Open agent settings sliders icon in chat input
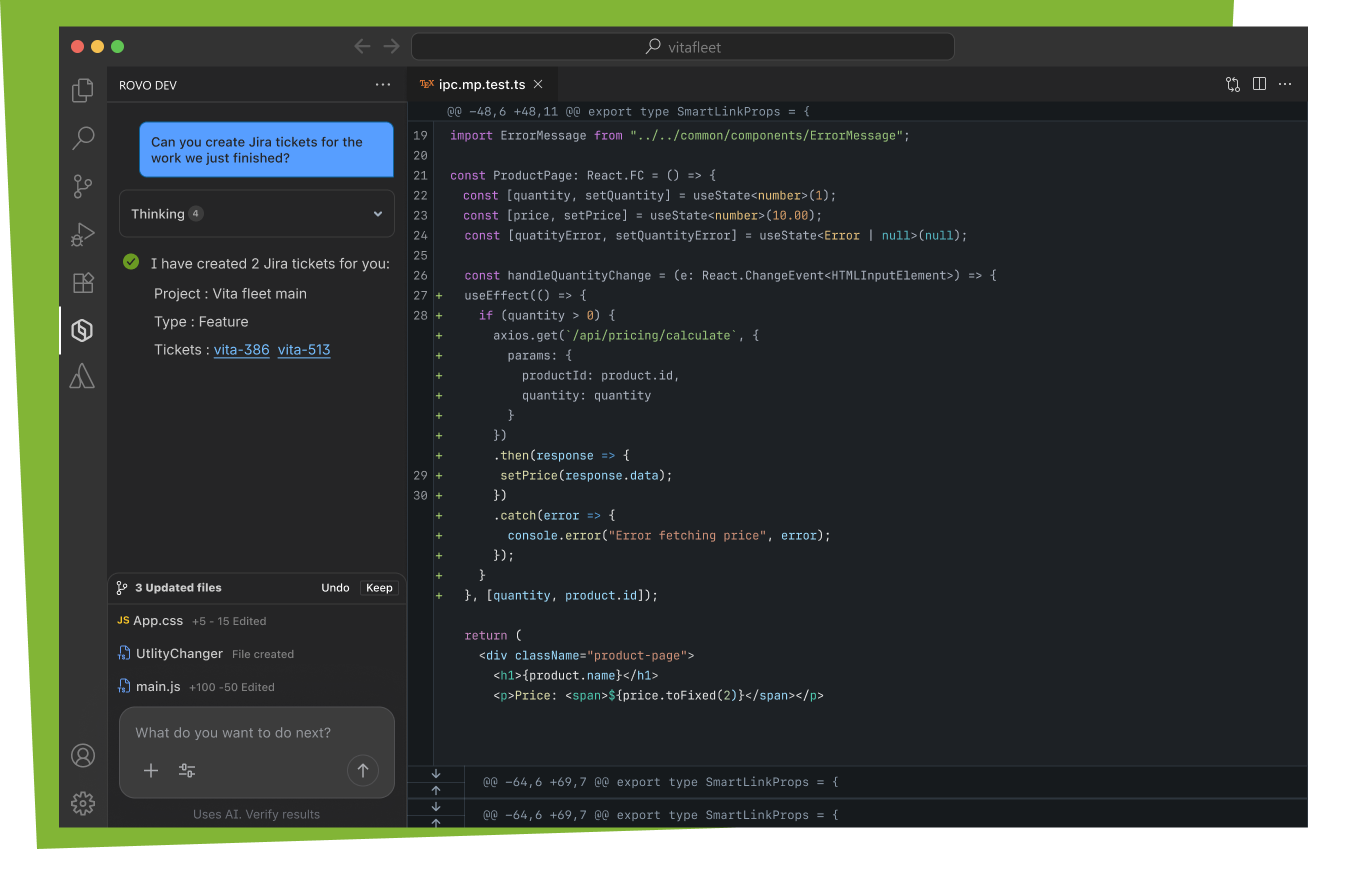The height and width of the screenshot is (869, 1371). [186, 771]
